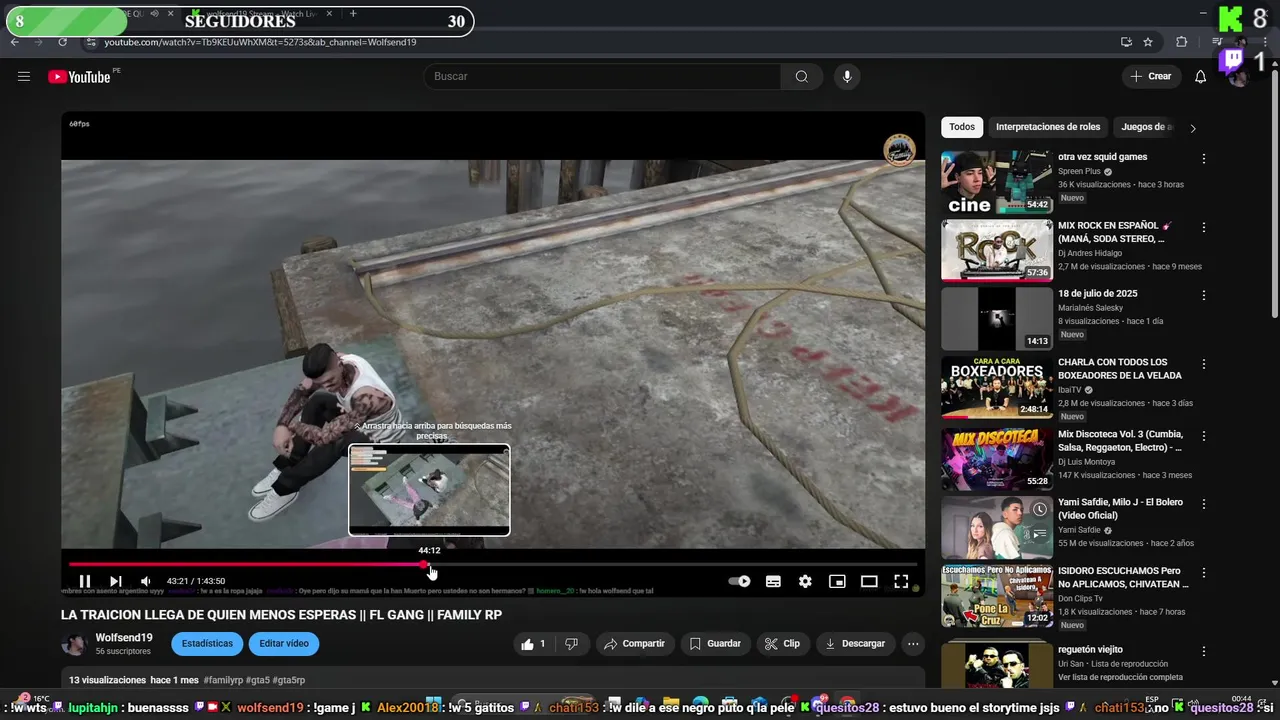Viewport: 1280px width, 720px height.
Task: Click Ver lista de reproducción completa
Action: tap(1120, 677)
